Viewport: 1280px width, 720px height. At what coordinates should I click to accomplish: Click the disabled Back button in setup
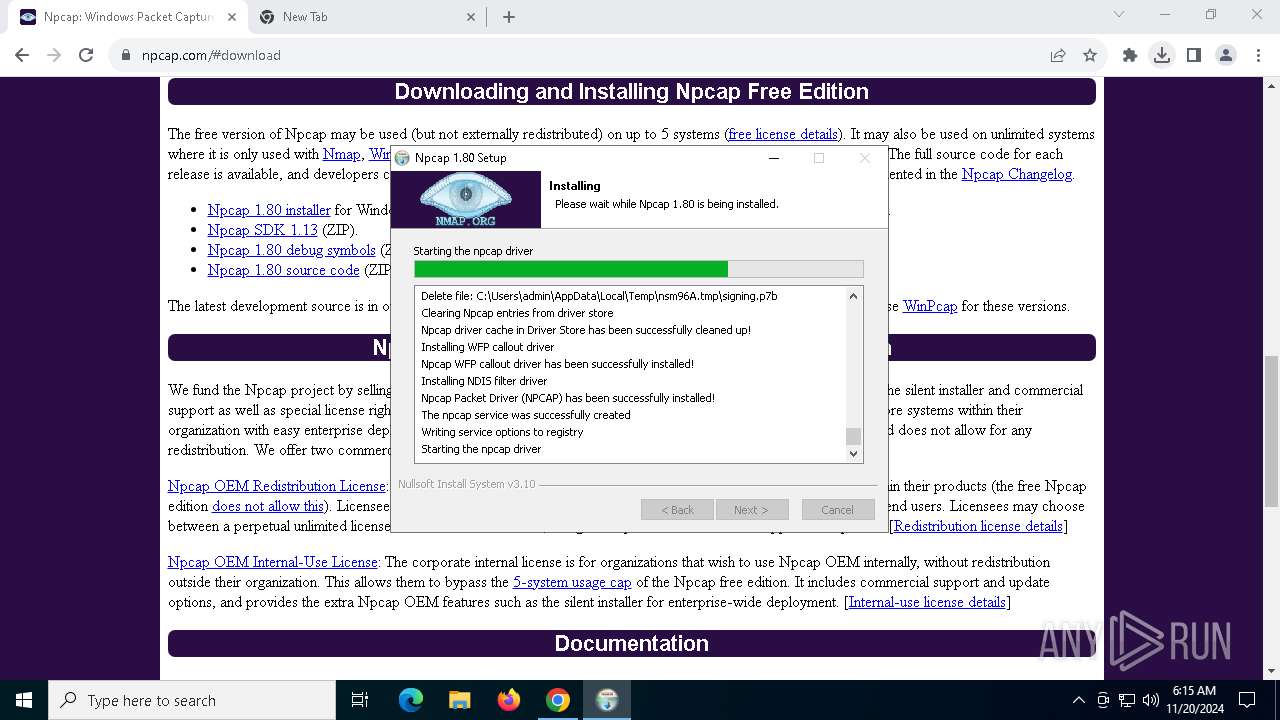pos(677,510)
